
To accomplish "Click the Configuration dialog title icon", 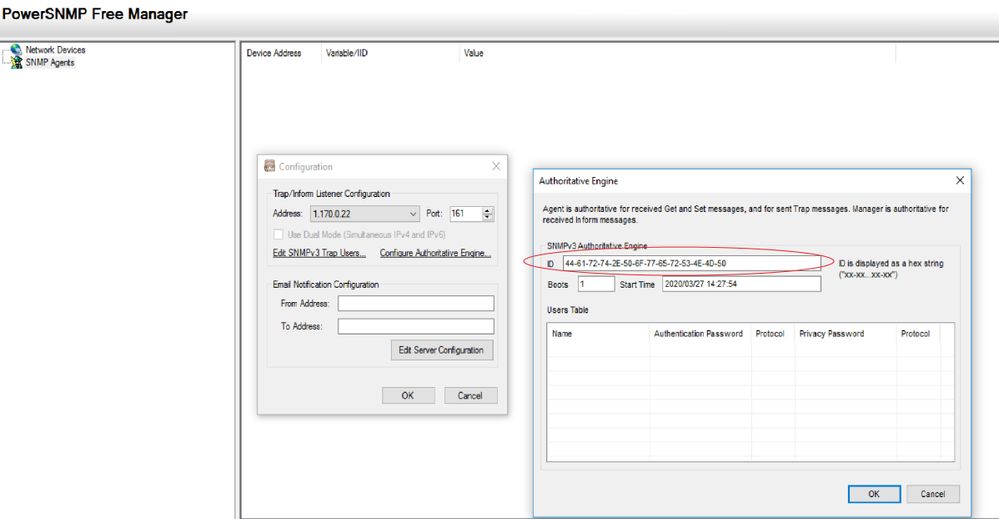I will pos(270,166).
